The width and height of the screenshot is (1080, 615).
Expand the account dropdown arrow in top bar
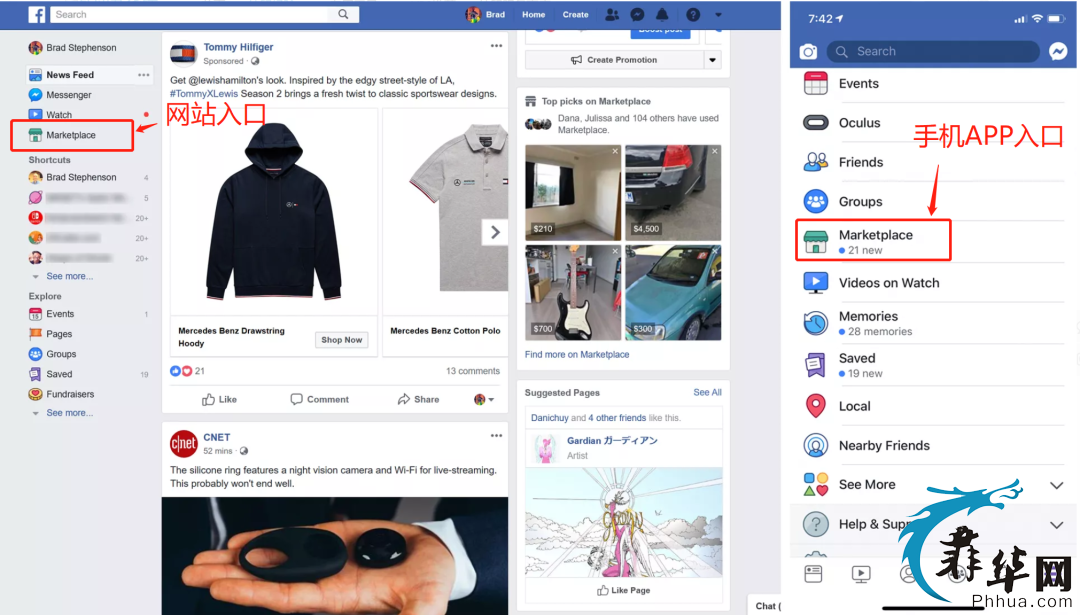[718, 14]
